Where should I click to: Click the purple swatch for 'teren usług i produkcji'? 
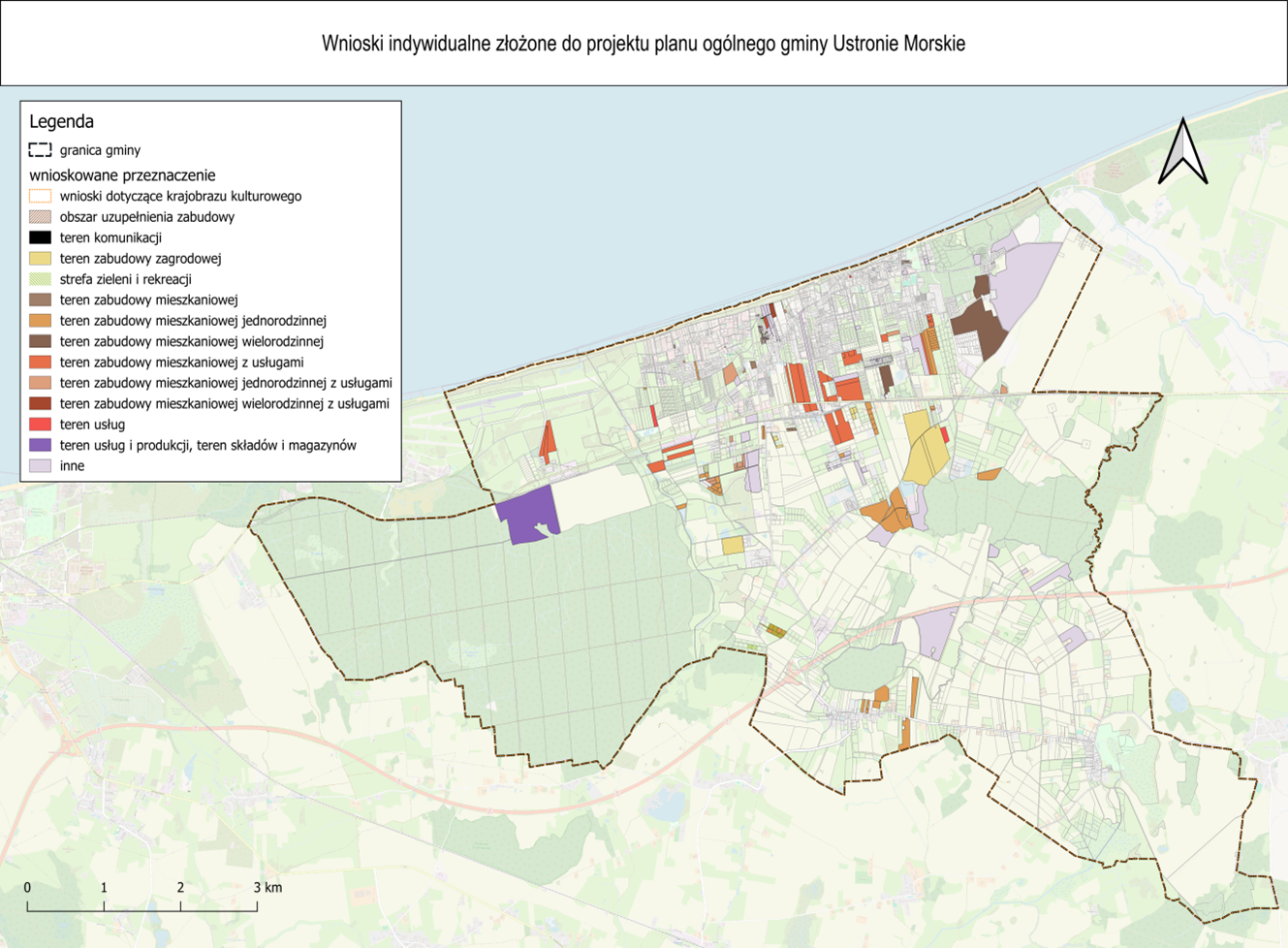pos(40,446)
